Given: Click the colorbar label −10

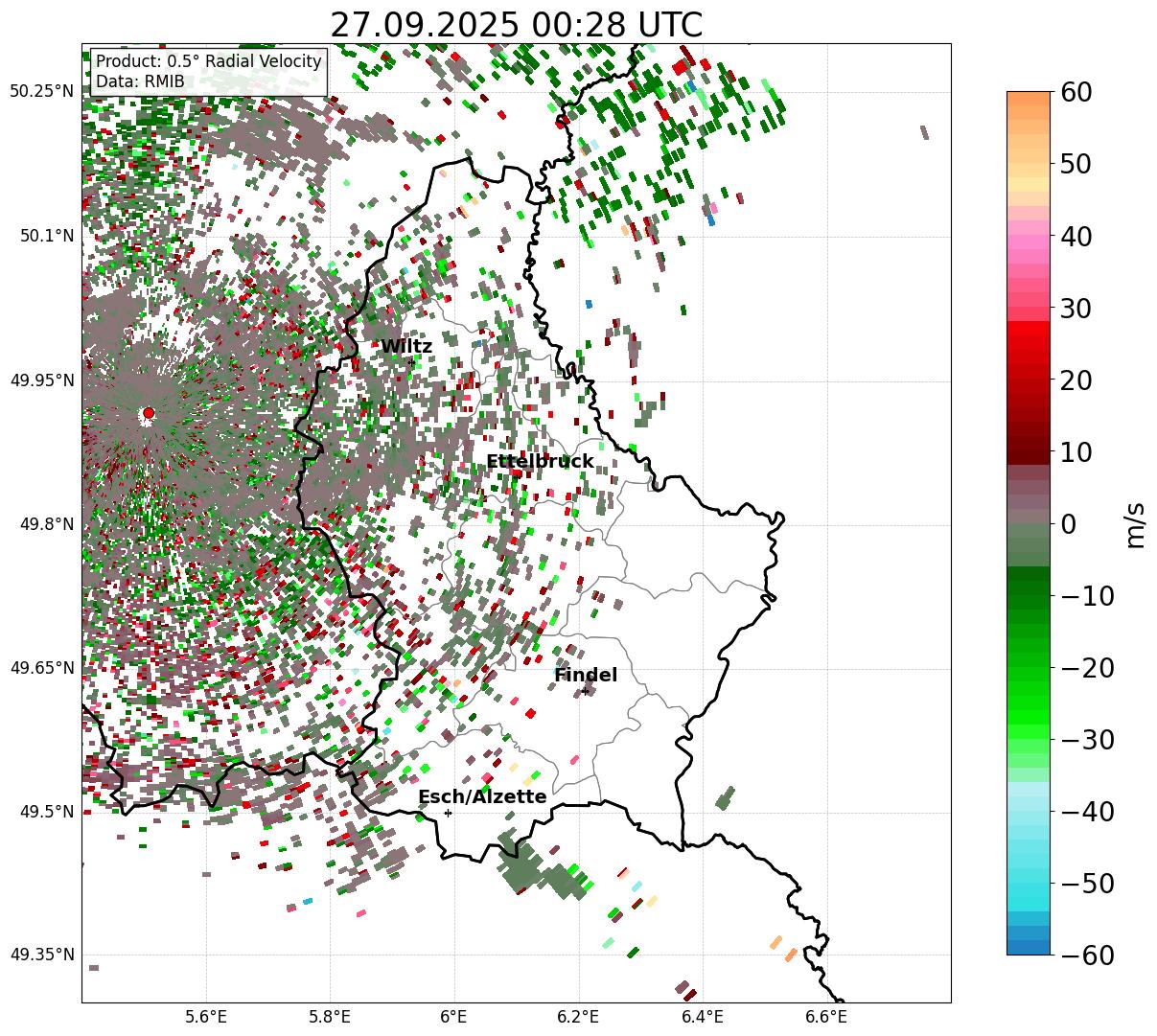Looking at the screenshot, I should (x=1087, y=595).
